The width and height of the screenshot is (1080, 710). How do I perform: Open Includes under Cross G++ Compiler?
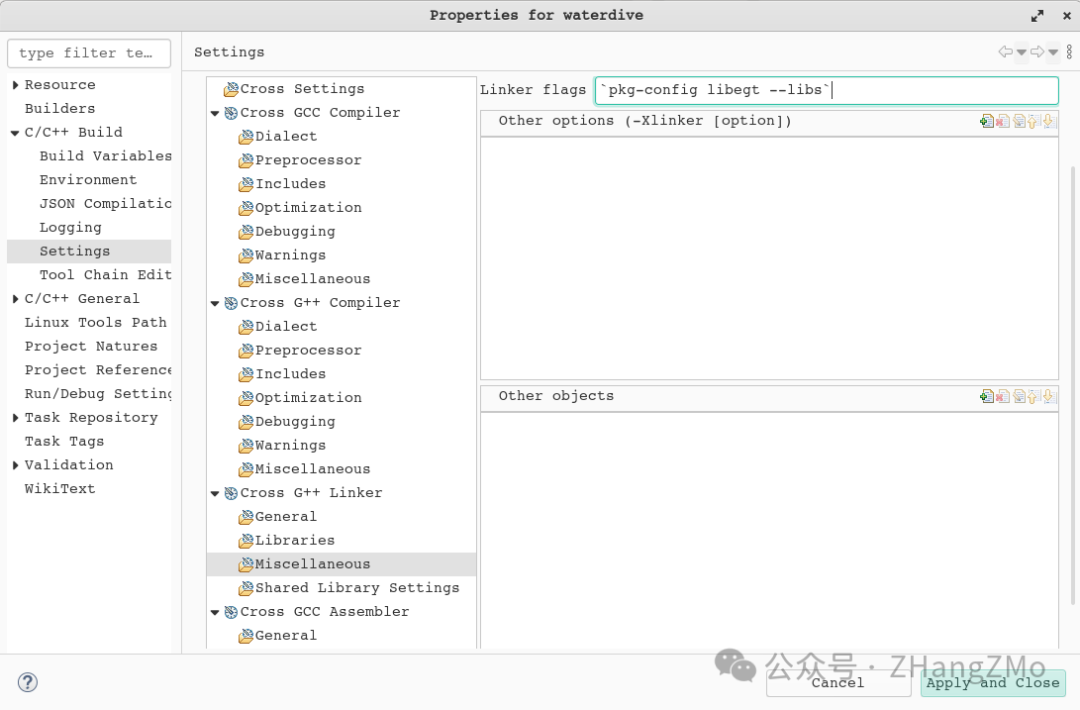pos(282,374)
